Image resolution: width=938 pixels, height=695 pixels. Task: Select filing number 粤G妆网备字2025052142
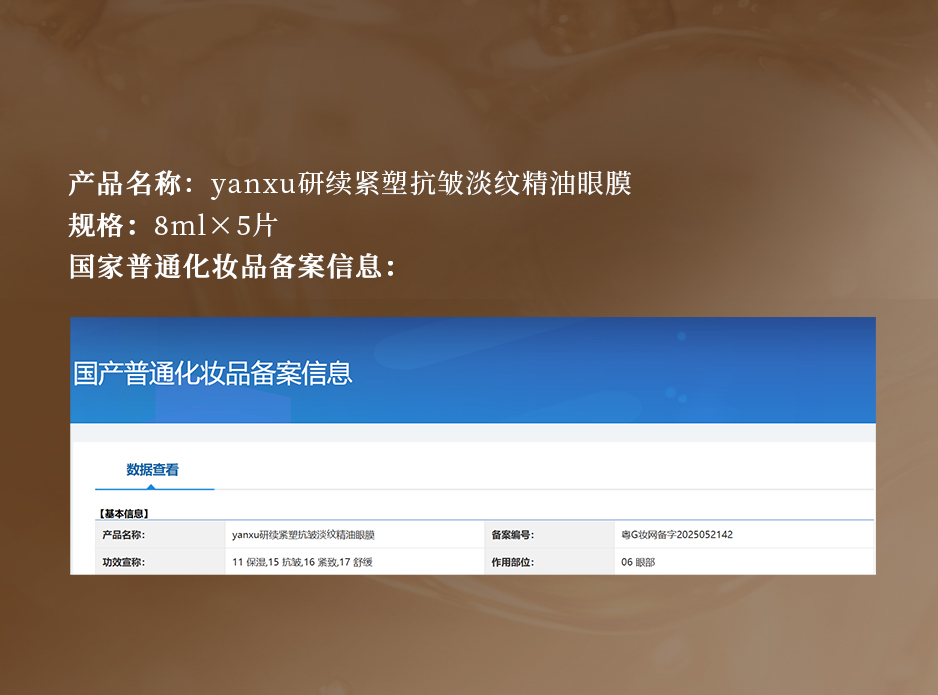point(677,535)
